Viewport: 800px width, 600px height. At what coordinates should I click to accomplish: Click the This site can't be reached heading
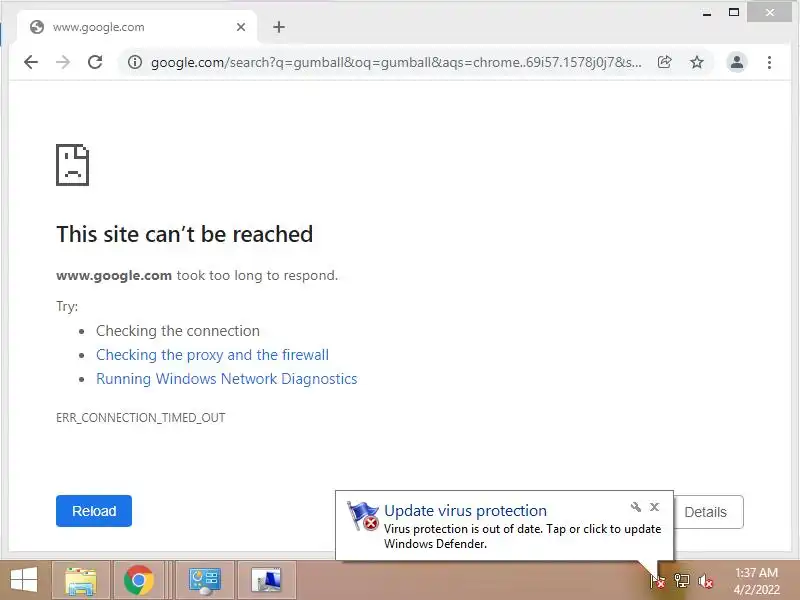tap(184, 234)
